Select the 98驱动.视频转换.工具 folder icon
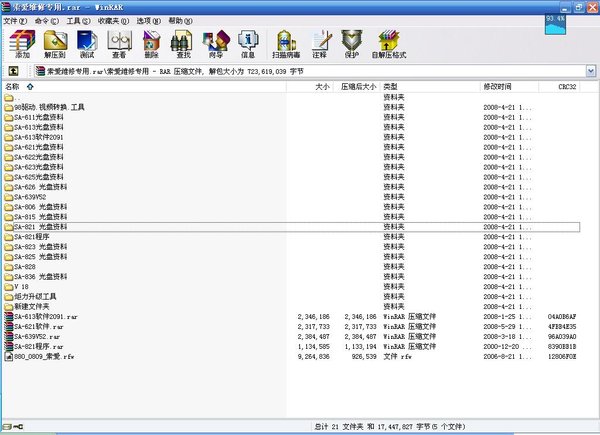This screenshot has width=600, height=435. click(8, 108)
